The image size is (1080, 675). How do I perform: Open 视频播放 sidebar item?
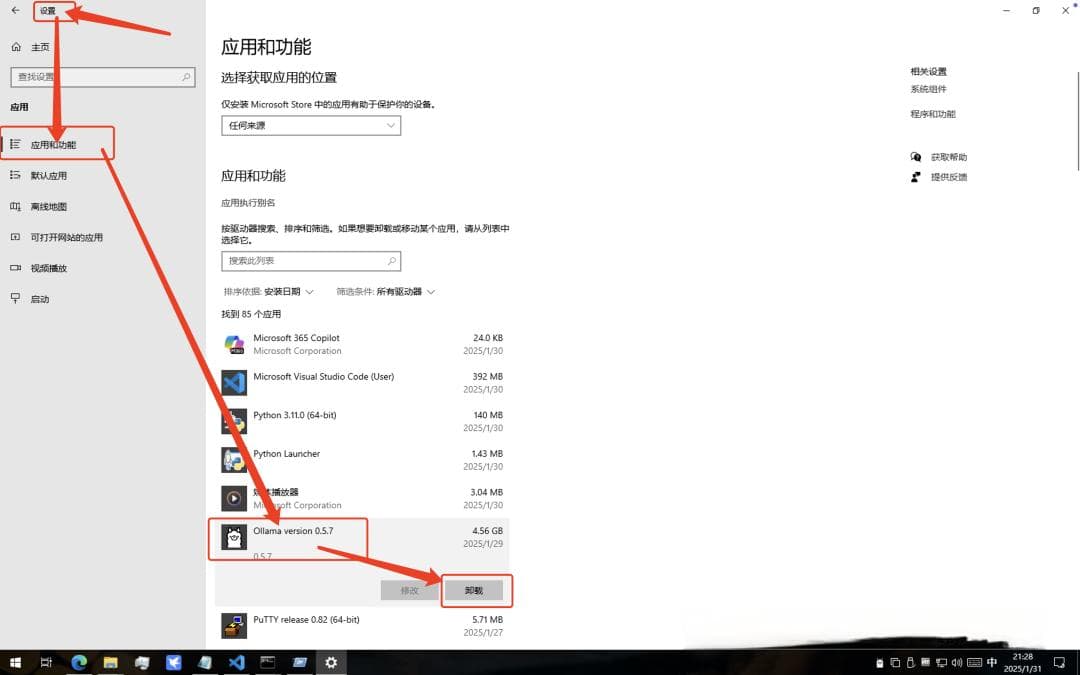click(x=48, y=269)
